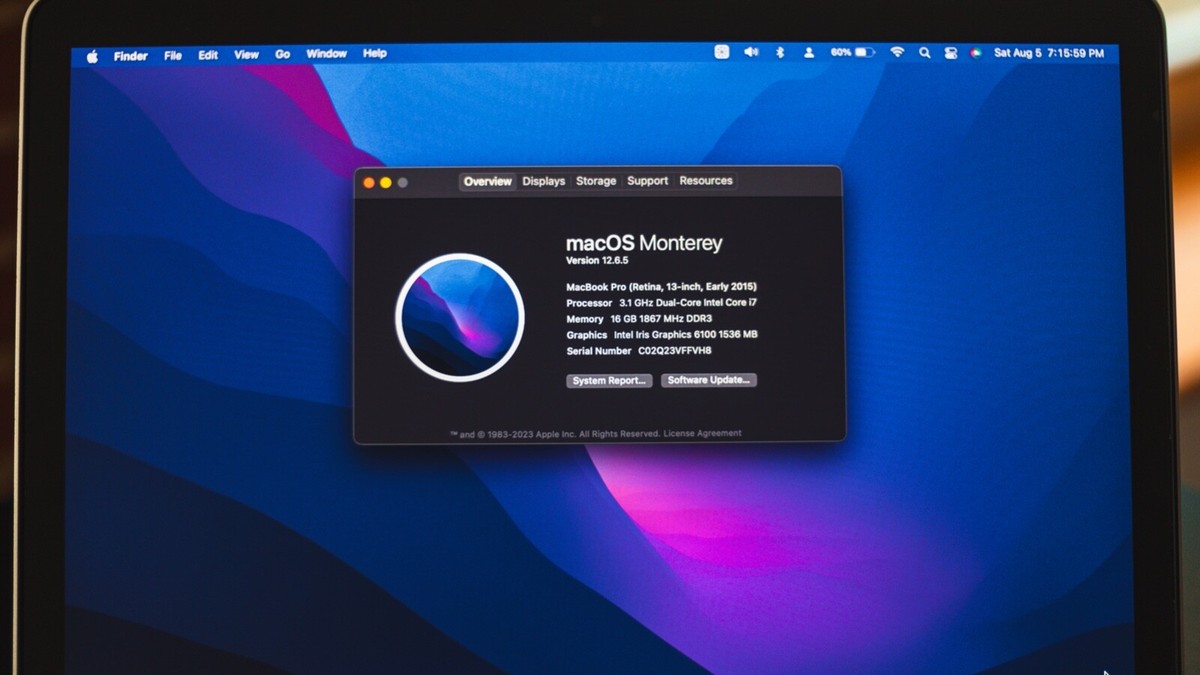Open the License Agreement link
1200x675 pixels.
pyautogui.click(x=701, y=431)
